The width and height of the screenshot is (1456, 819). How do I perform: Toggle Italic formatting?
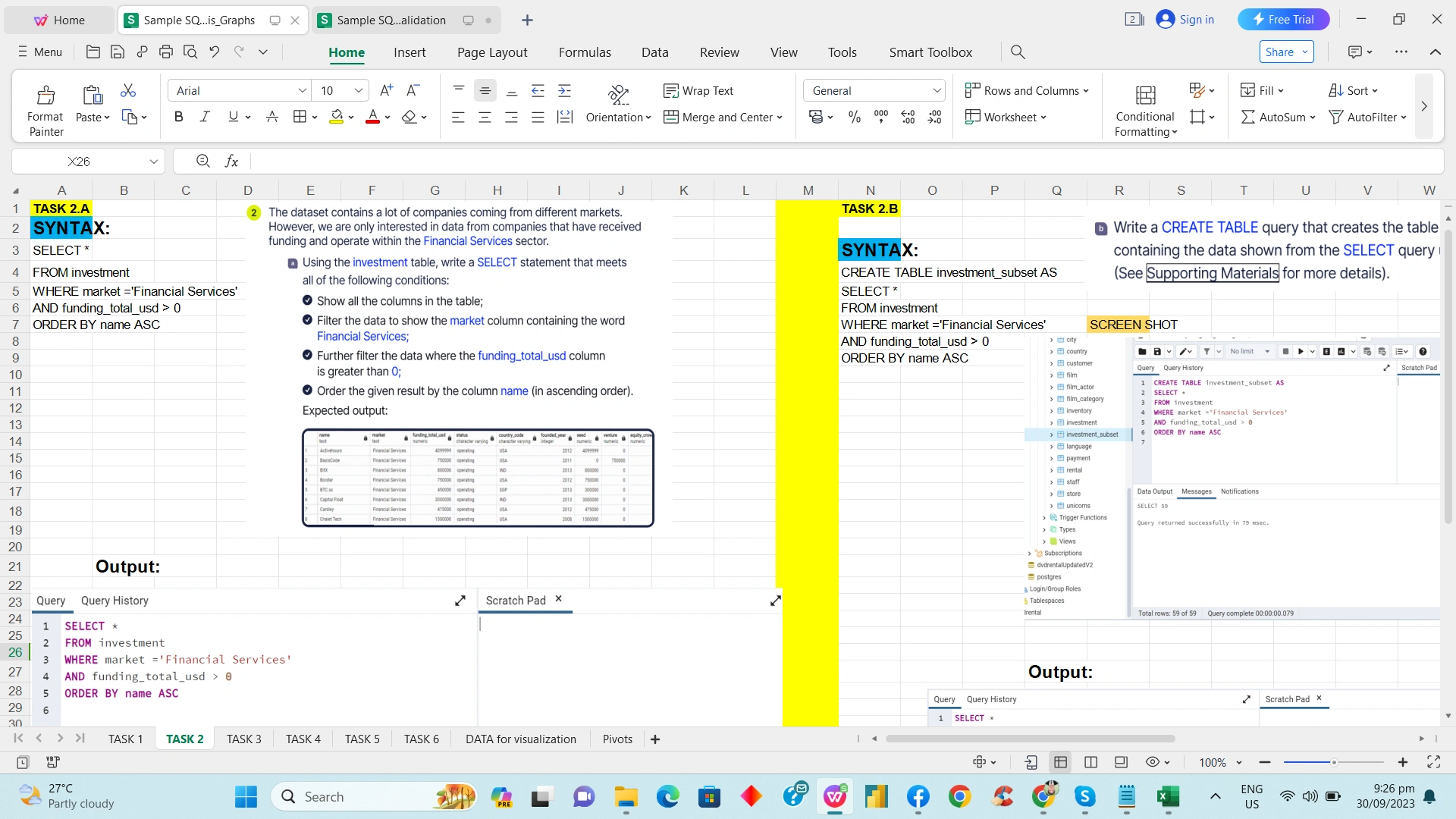click(205, 117)
